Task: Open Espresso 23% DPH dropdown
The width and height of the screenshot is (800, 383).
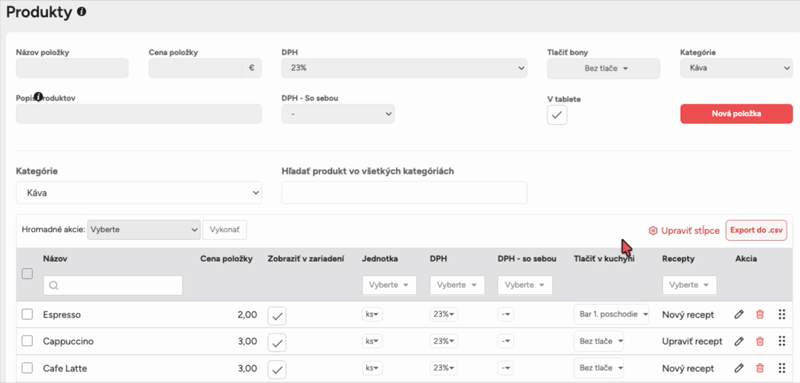Action: (443, 315)
